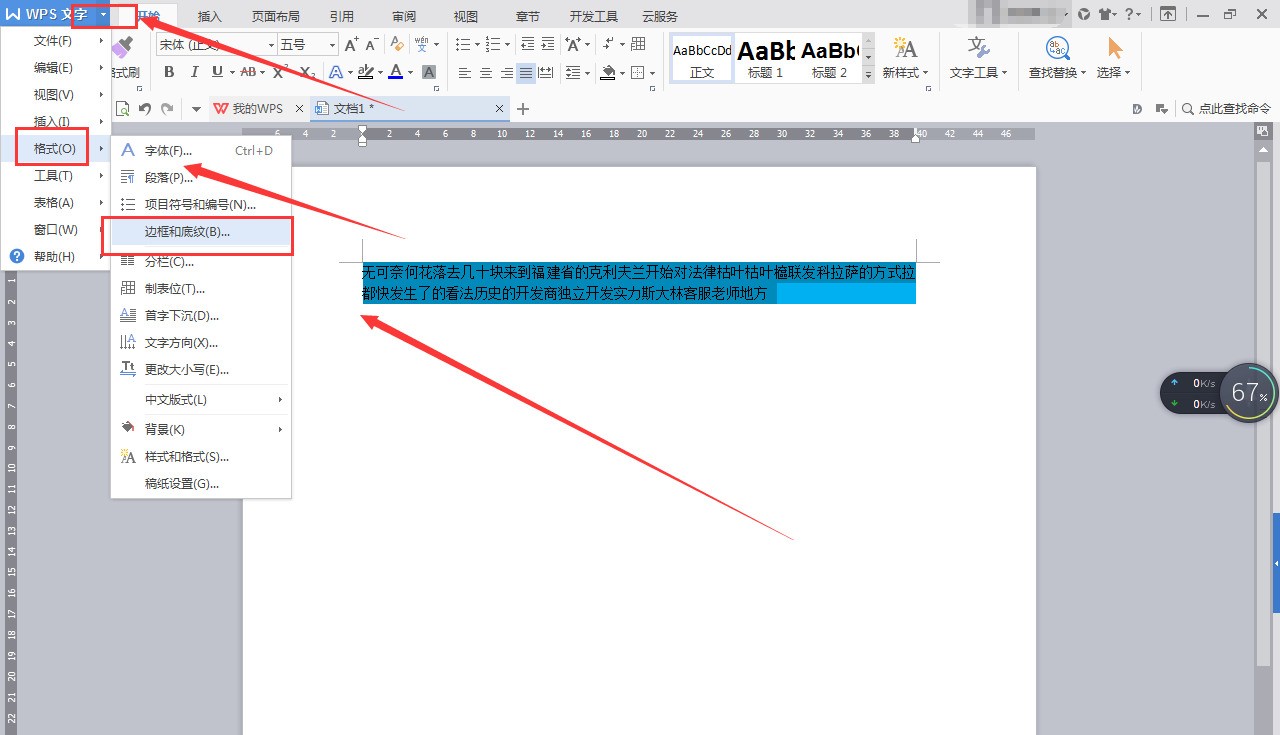Toggle bold formatting
The image size is (1280, 735).
point(169,72)
